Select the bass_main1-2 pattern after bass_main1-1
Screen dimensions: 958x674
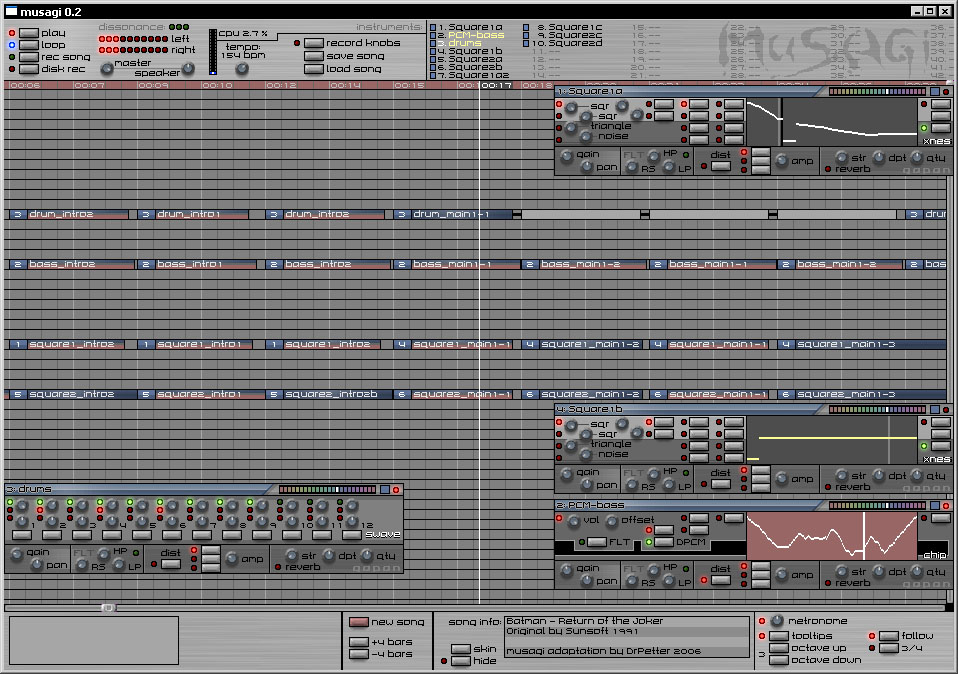point(583,264)
